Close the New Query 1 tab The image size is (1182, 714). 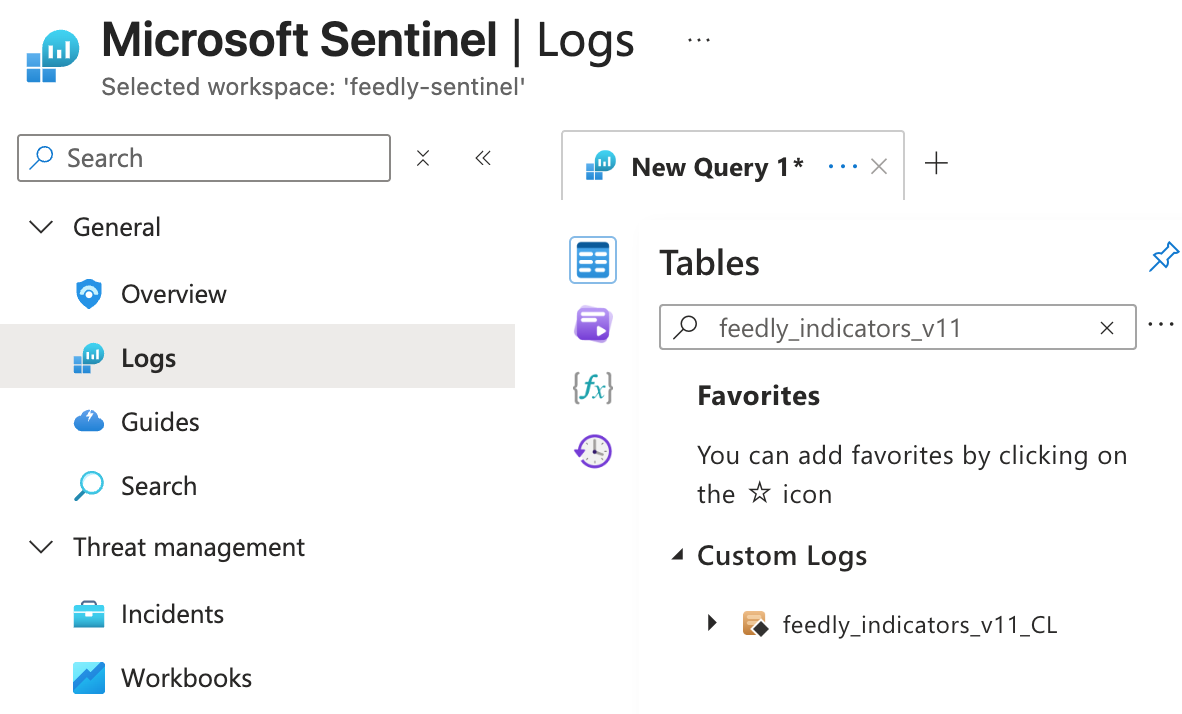[x=879, y=167]
